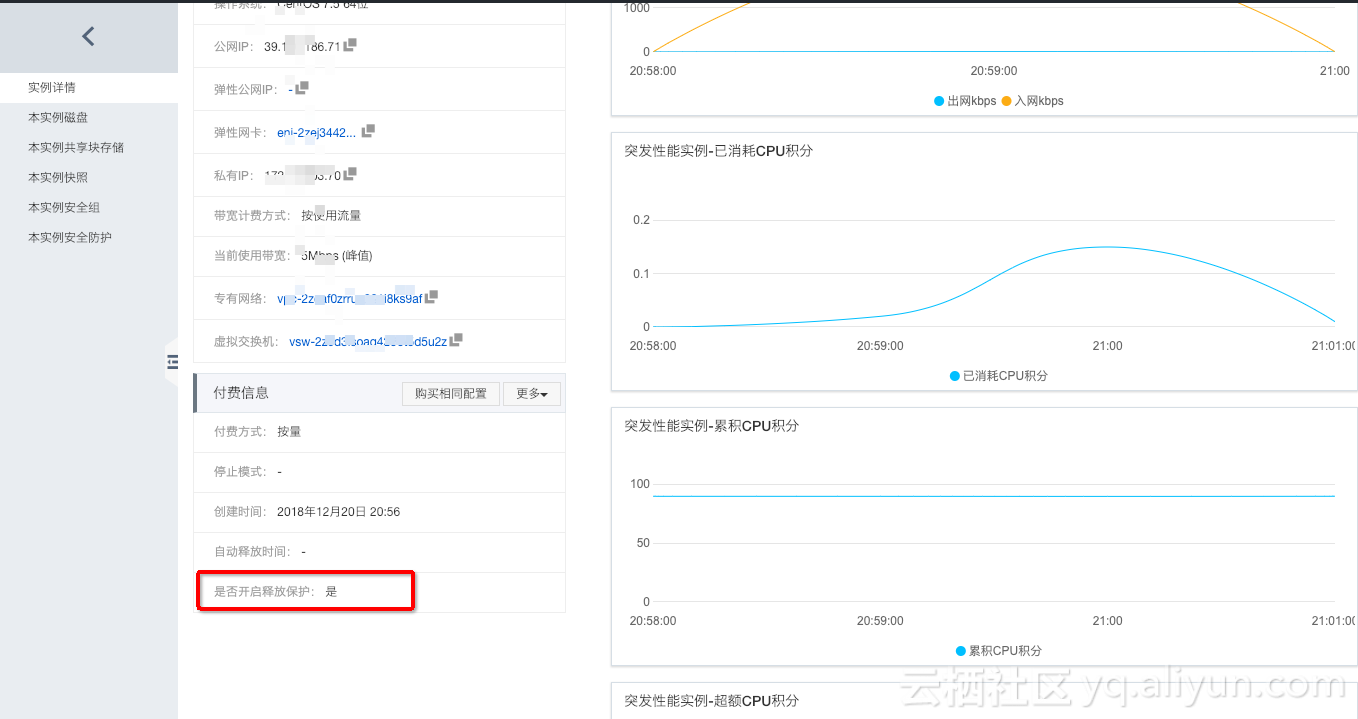The image size is (1358, 719).
Task: Copy the public IP address
Action: [x=350, y=45]
